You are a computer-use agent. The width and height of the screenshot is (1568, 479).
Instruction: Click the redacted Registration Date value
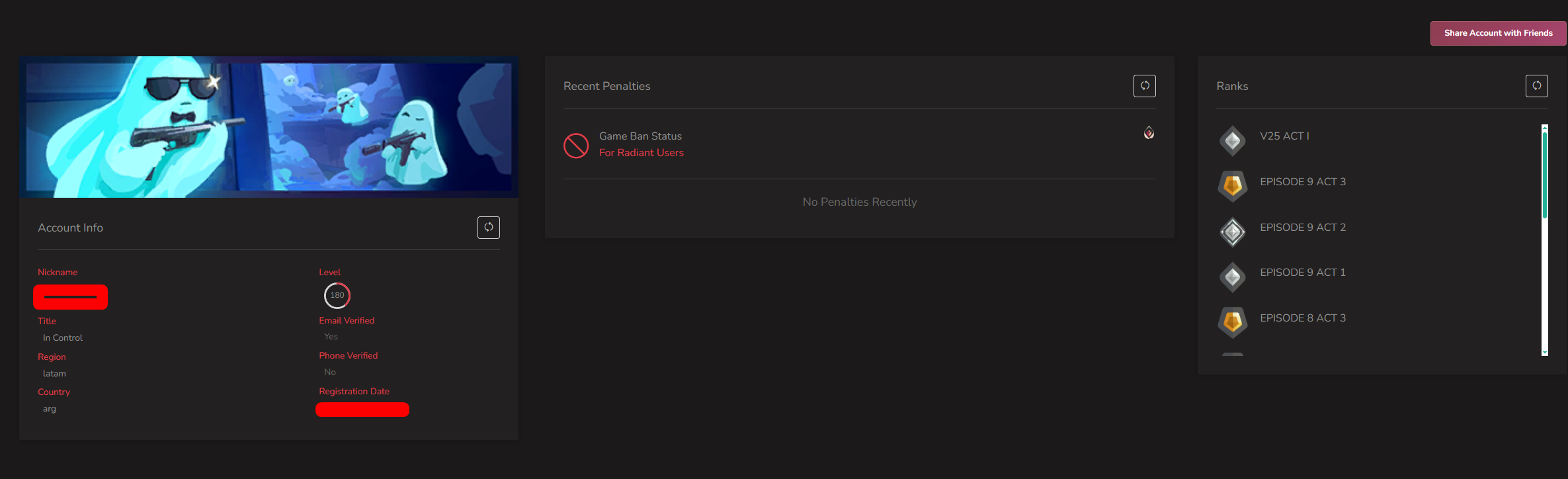[x=362, y=410]
